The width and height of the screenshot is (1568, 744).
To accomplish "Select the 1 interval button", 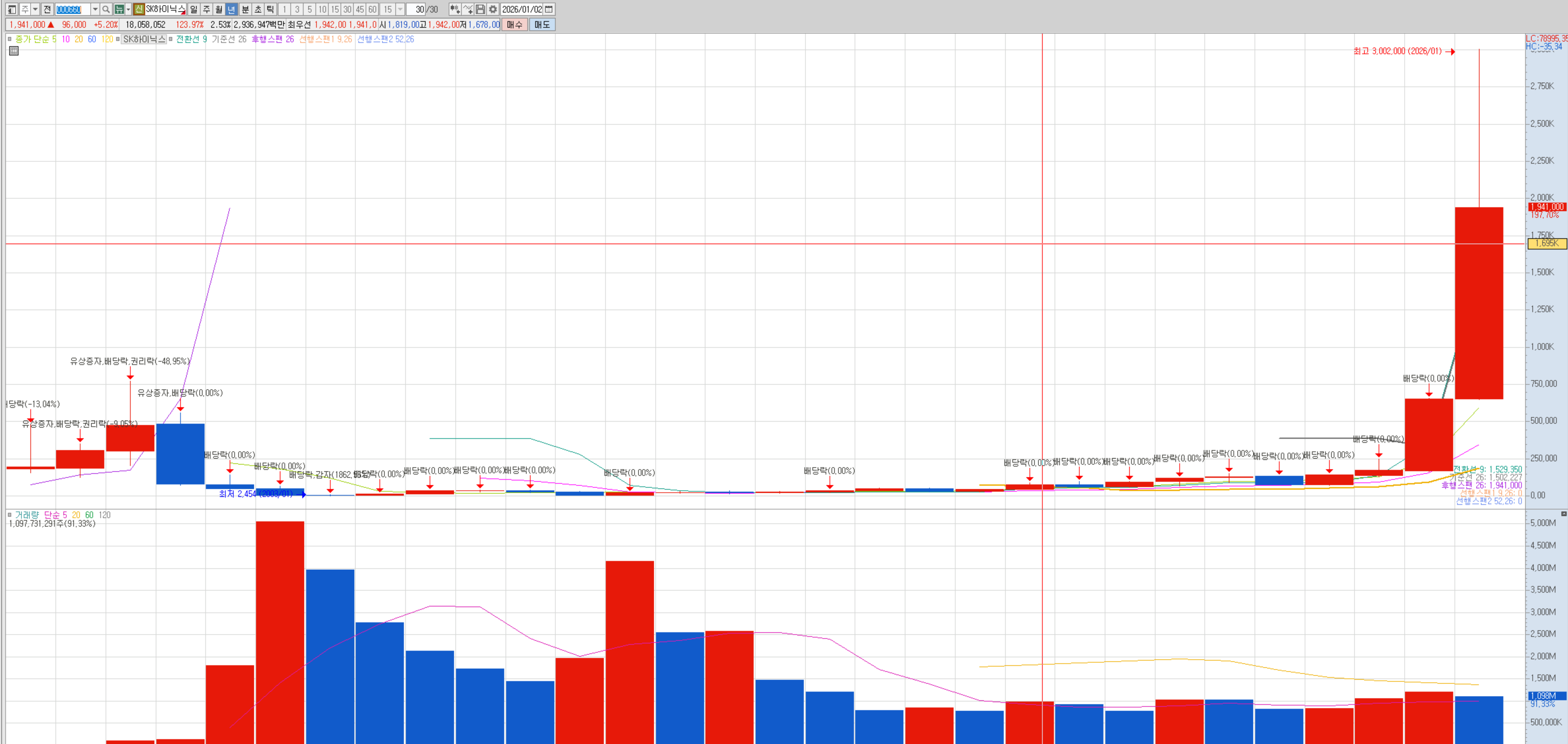I will [284, 9].
